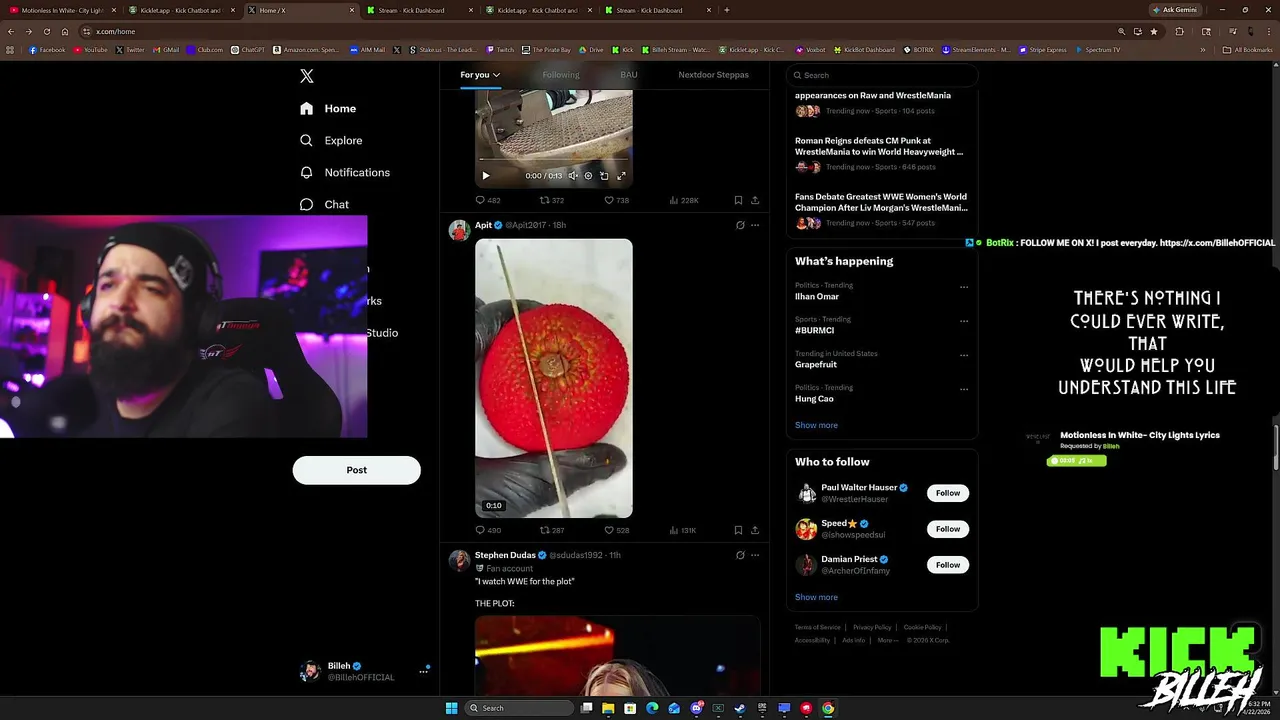This screenshot has width=1280, height=720.
Task: Click the X logo in the sidebar
Action: click(x=307, y=76)
